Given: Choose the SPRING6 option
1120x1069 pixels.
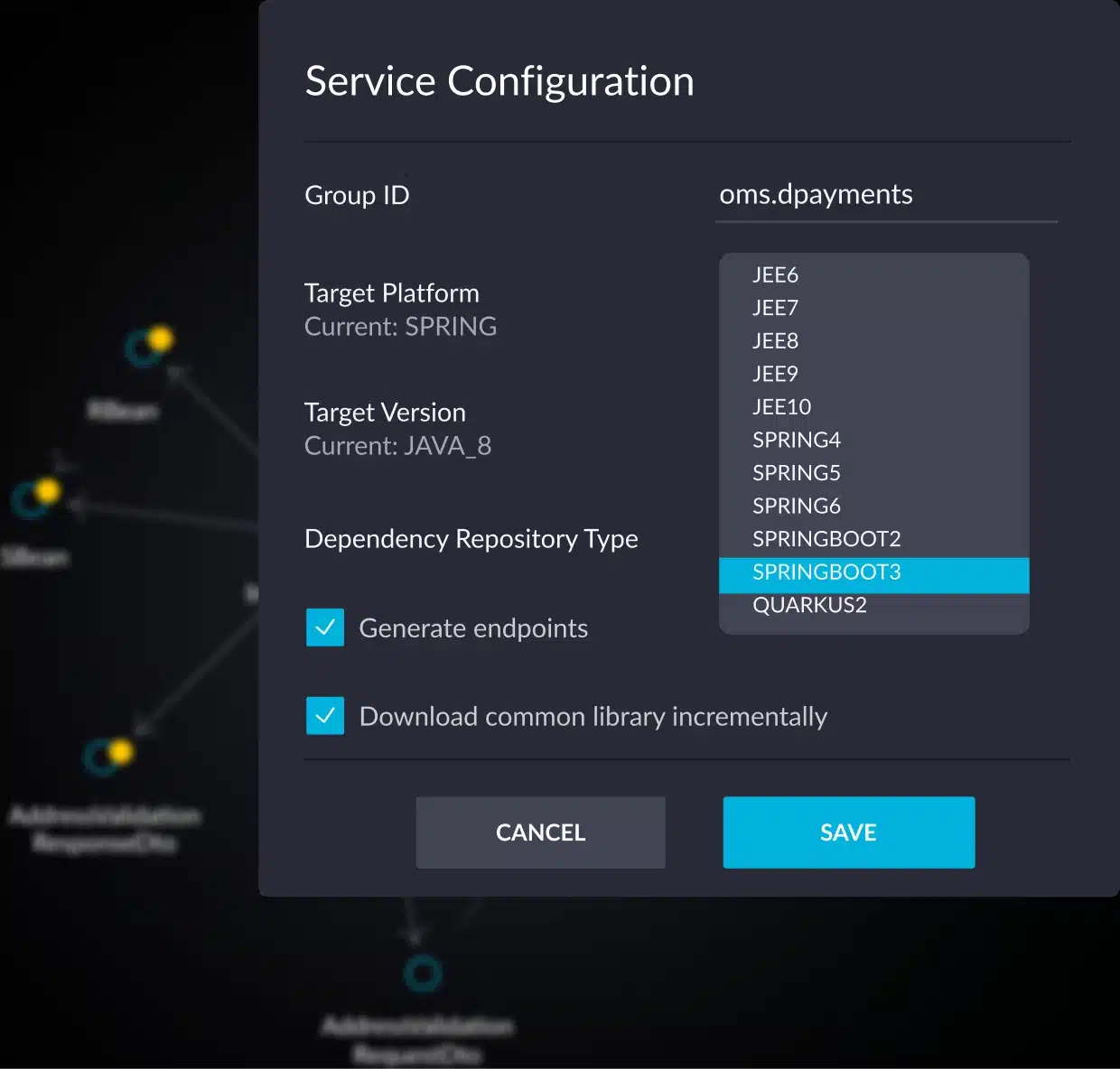Looking at the screenshot, I should pos(873,506).
